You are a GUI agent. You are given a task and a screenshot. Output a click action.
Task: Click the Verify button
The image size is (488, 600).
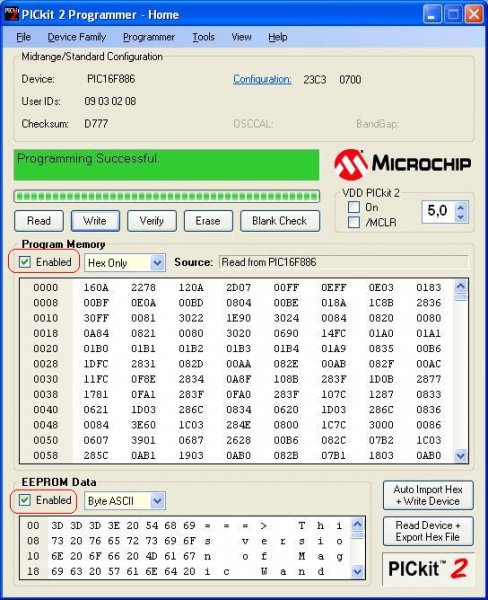coord(152,221)
